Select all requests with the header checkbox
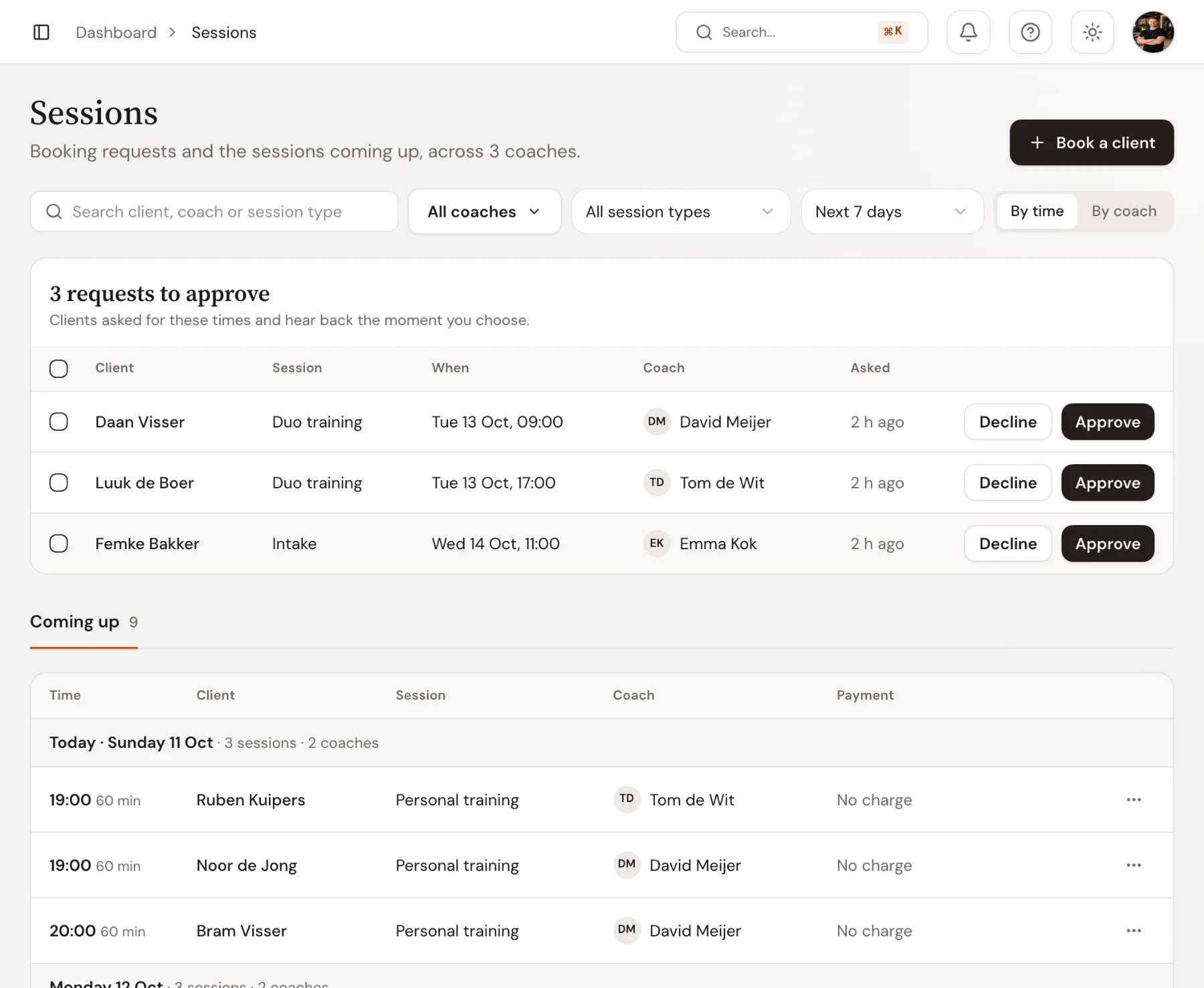Image resolution: width=1204 pixels, height=988 pixels. [59, 369]
